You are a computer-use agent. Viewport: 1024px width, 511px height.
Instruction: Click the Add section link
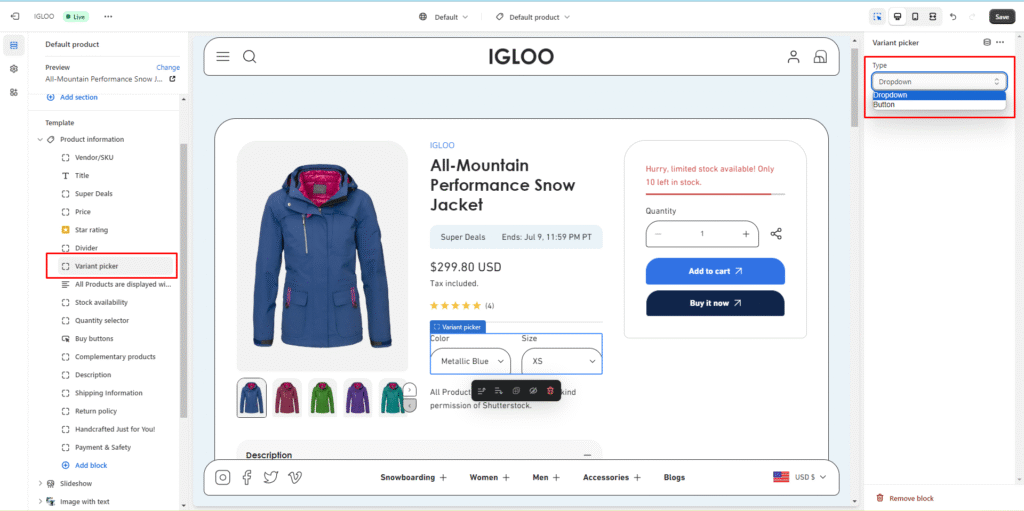(78, 97)
